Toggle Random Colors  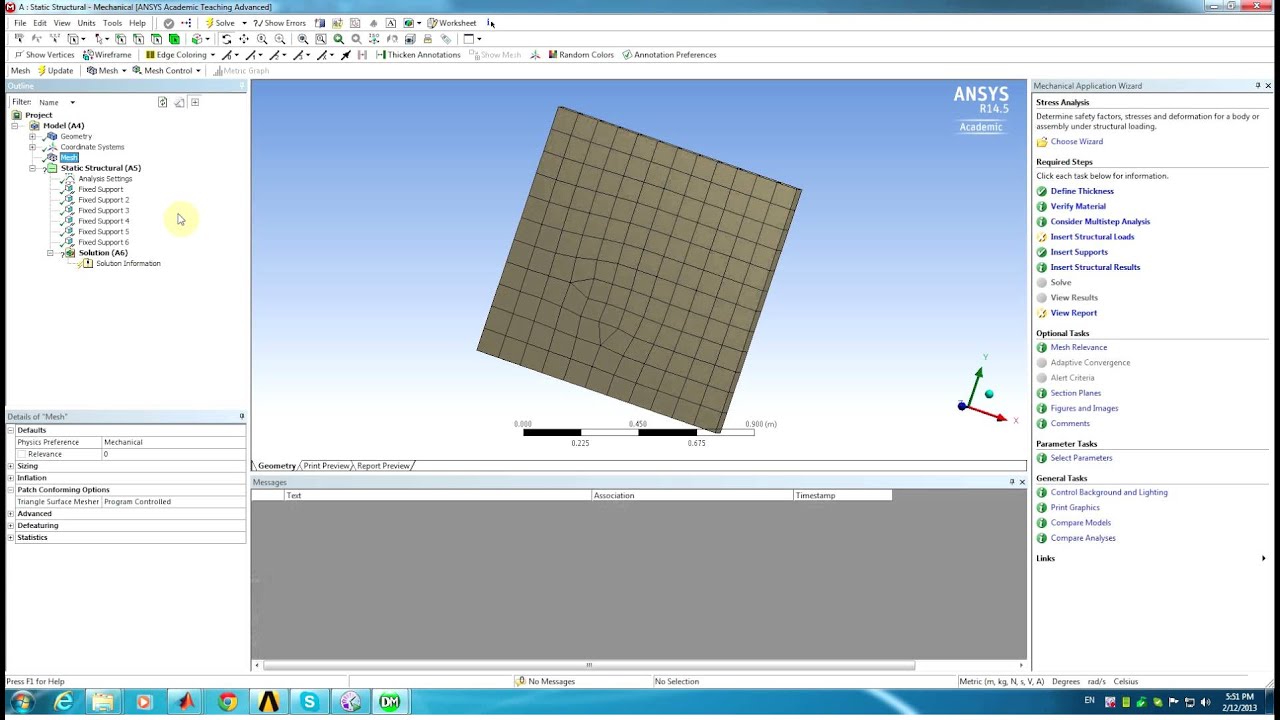coord(581,55)
